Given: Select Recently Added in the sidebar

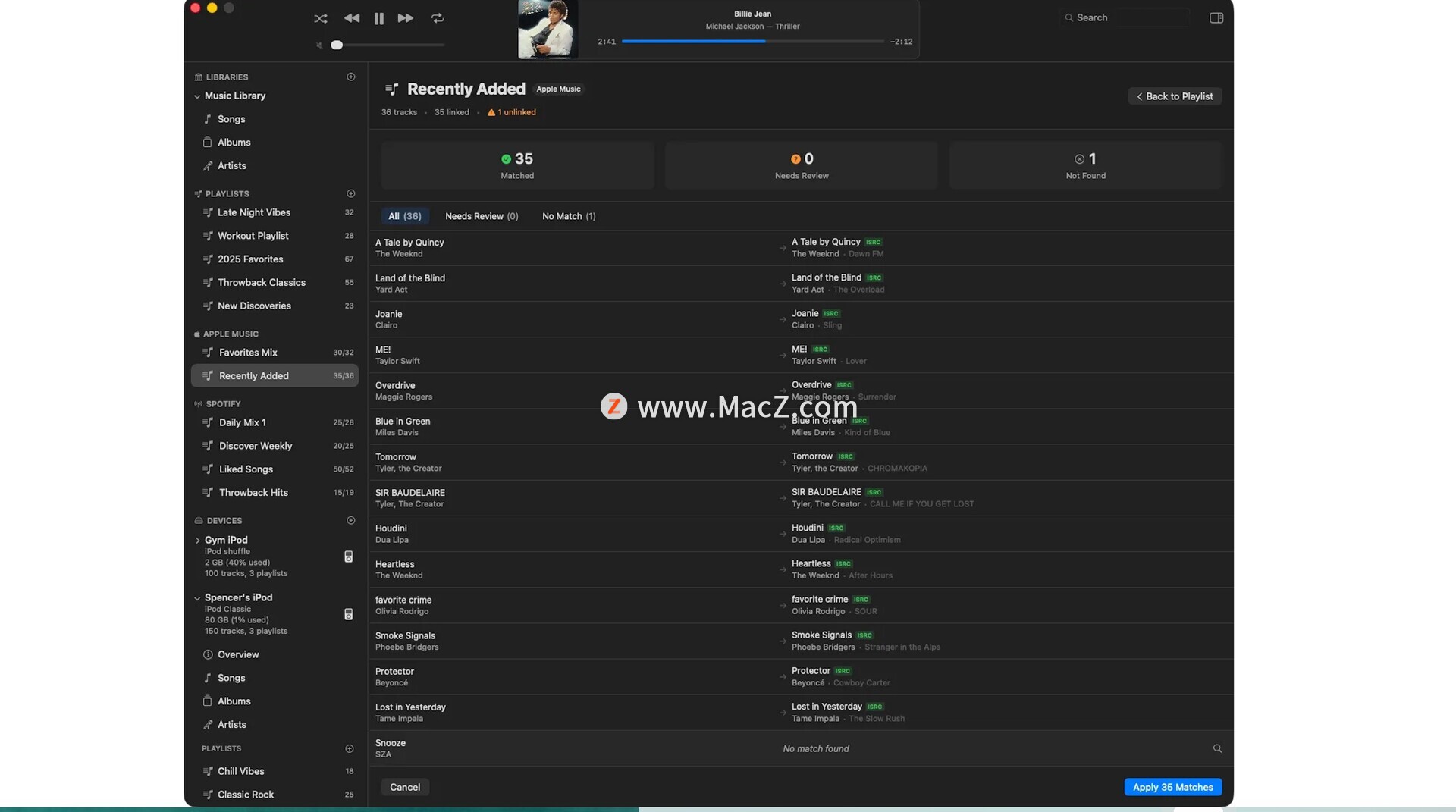Looking at the screenshot, I should [275, 376].
